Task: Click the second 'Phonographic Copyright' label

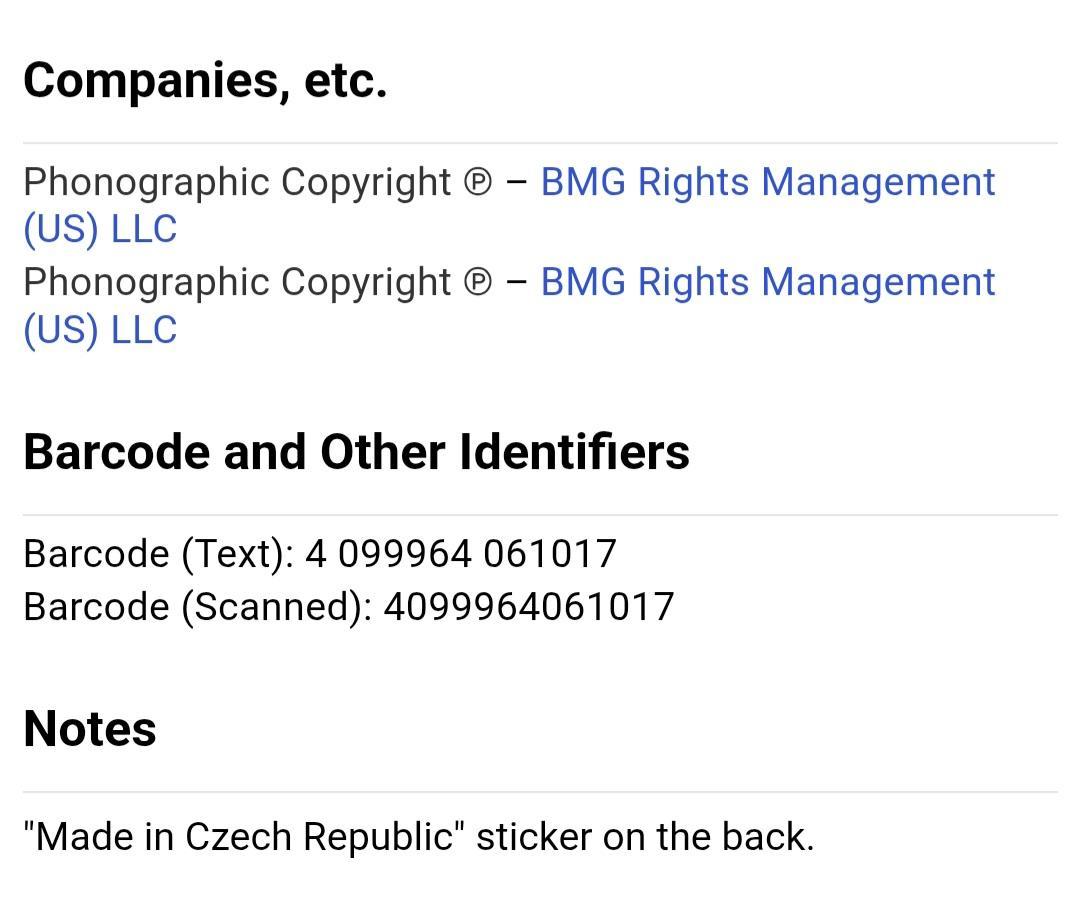Action: tap(237, 282)
